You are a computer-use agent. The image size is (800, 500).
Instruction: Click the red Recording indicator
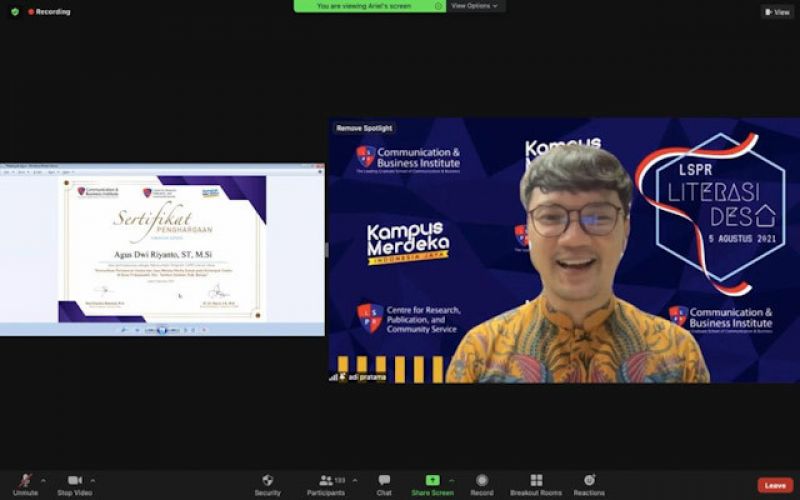point(49,12)
